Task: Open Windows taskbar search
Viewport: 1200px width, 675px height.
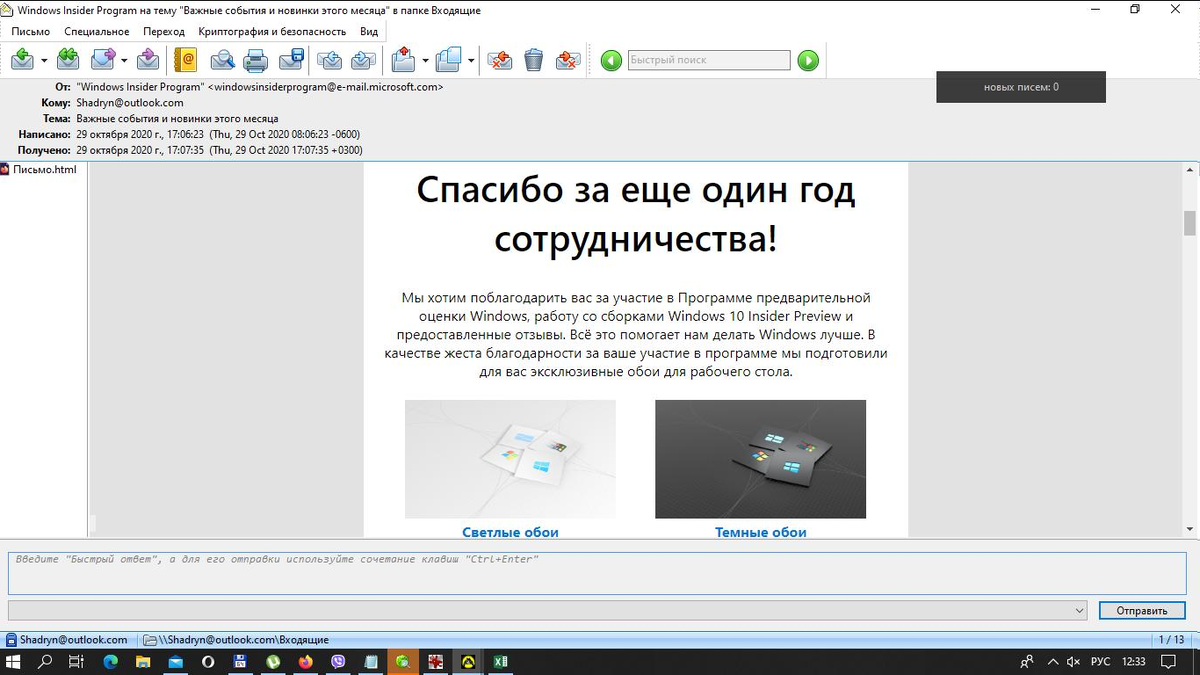Action: [x=45, y=662]
